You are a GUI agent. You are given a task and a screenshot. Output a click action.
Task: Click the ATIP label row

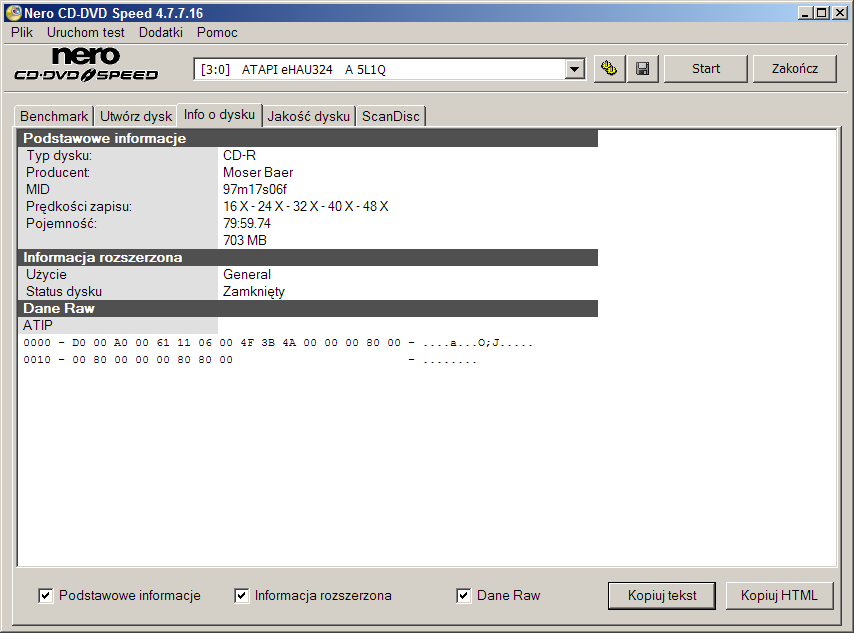118,325
